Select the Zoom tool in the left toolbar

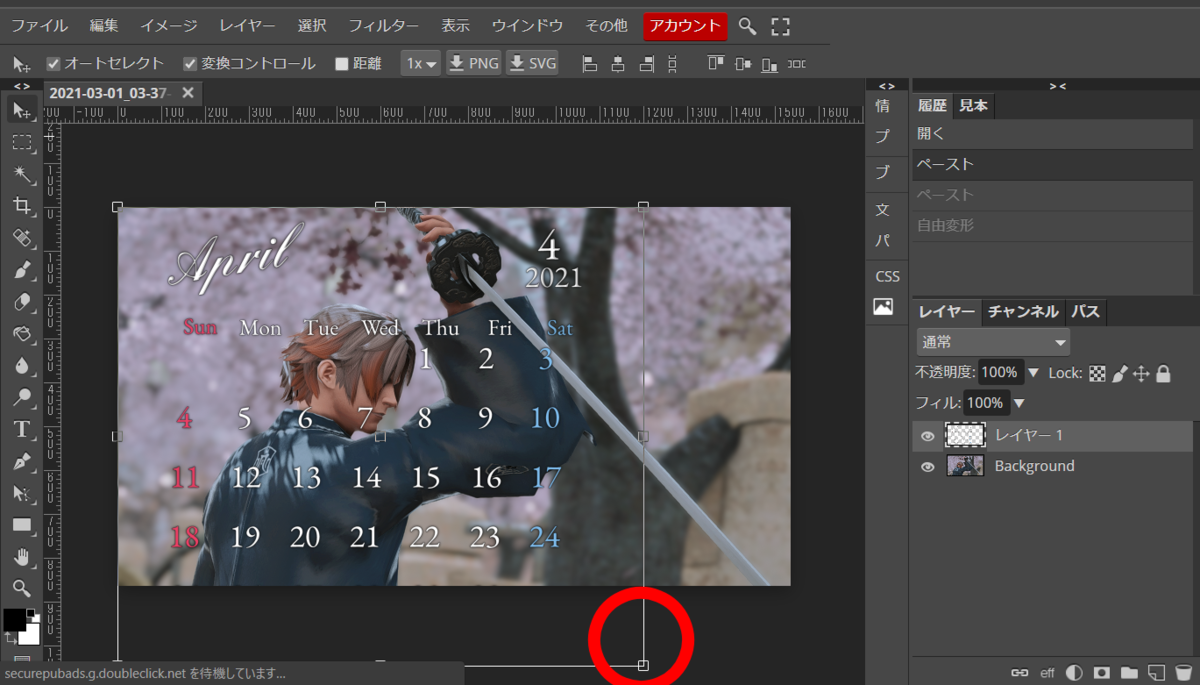(x=22, y=588)
